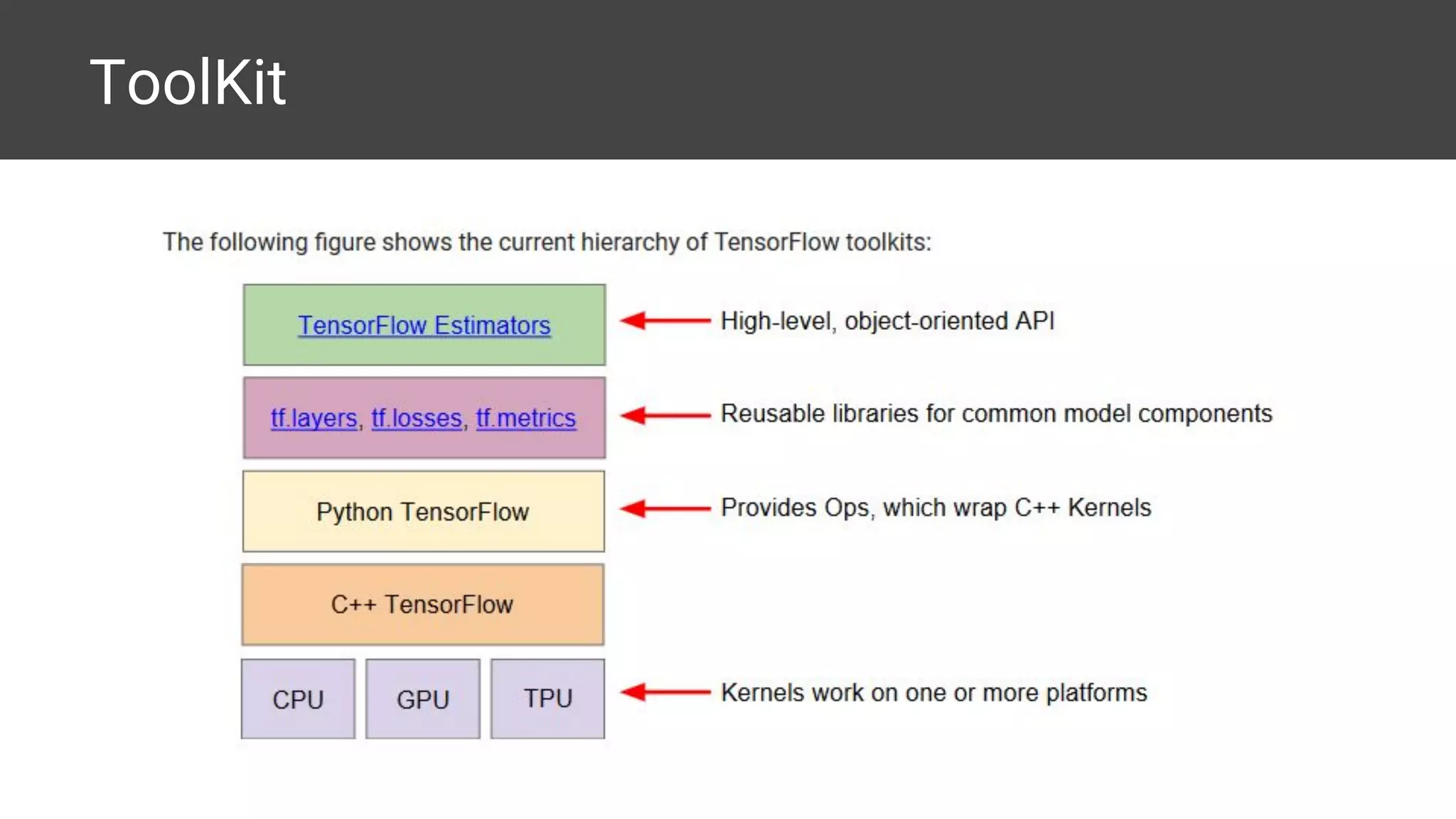
Task: Click red arrow next to Python TensorFlow
Action: 665,508
